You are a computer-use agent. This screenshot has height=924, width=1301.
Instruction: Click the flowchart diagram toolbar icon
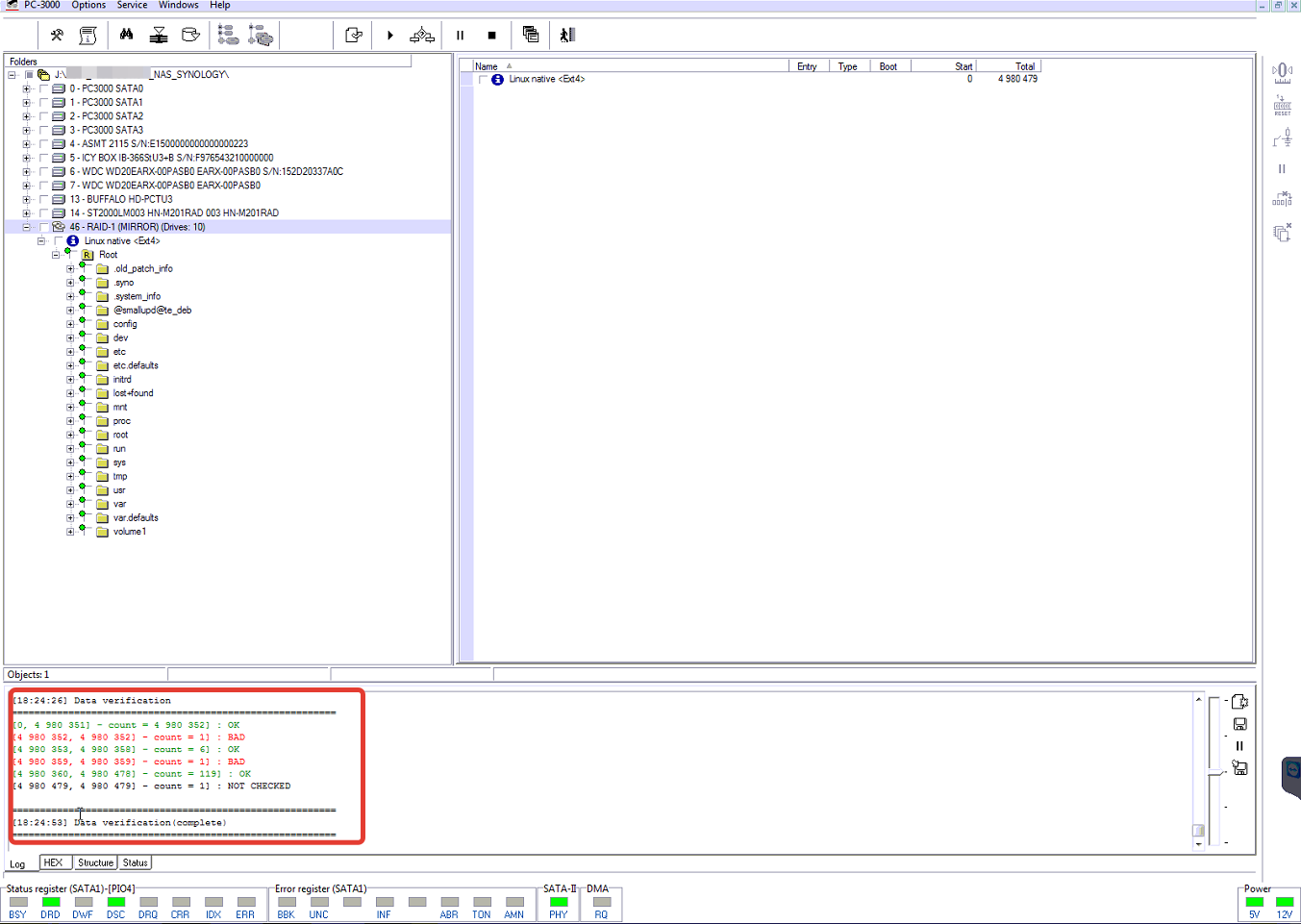click(422, 36)
